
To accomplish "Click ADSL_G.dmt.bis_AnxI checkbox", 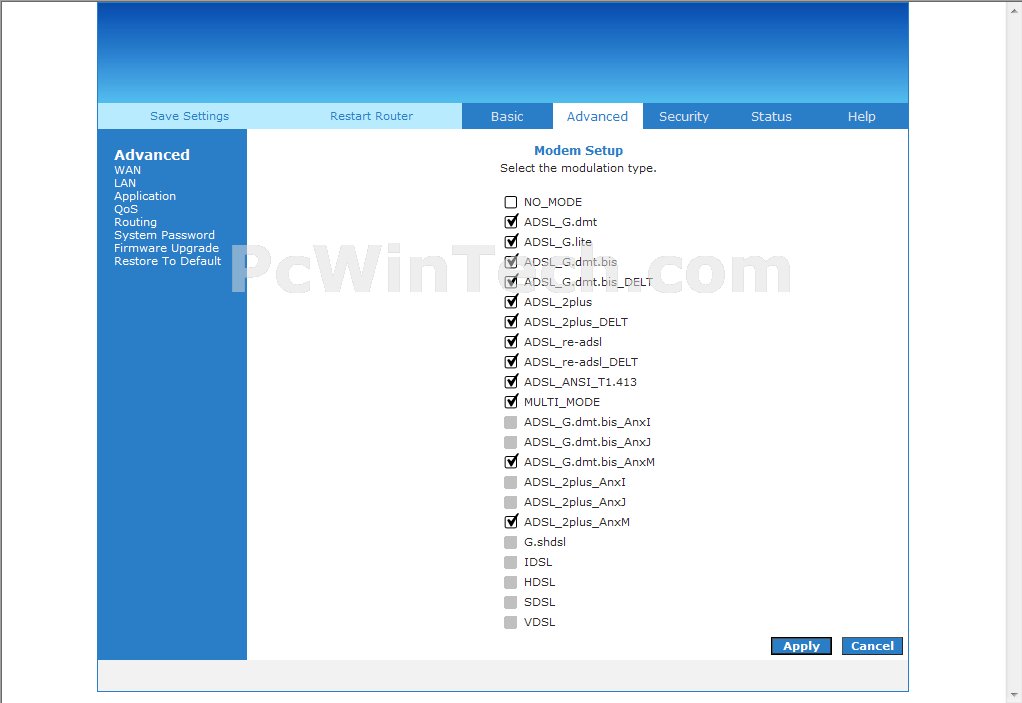I will [x=511, y=422].
